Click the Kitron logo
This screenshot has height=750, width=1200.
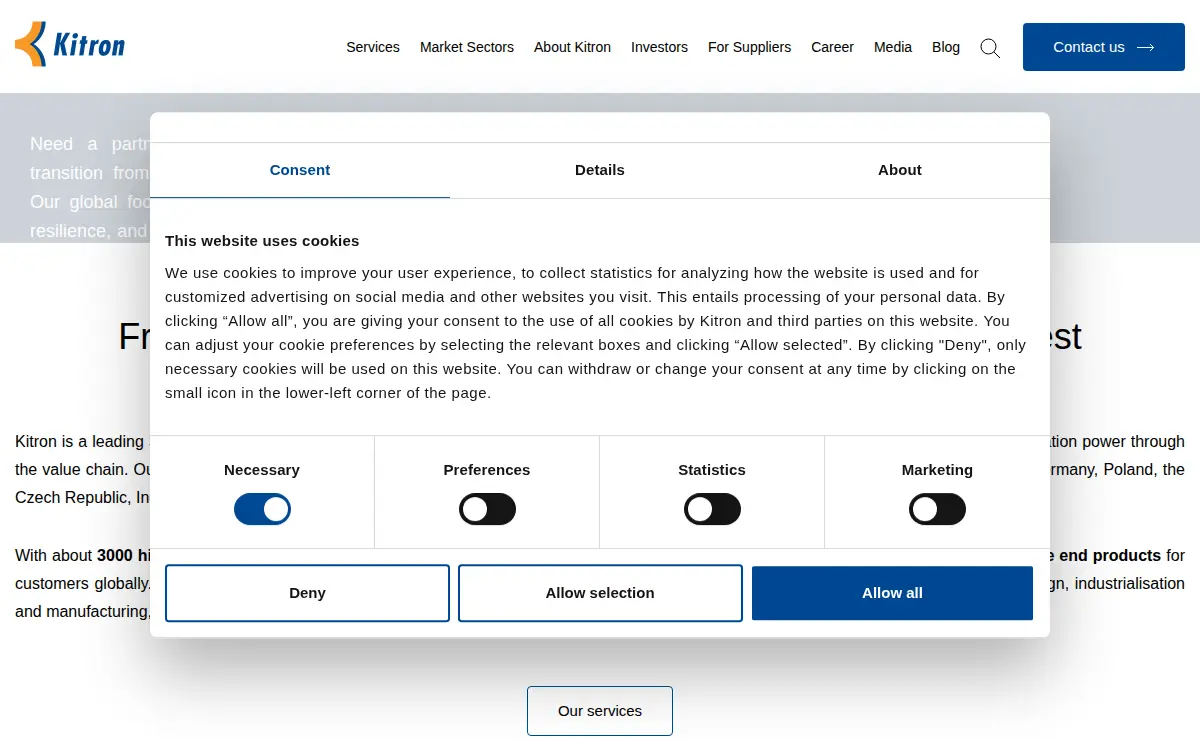[70, 45]
